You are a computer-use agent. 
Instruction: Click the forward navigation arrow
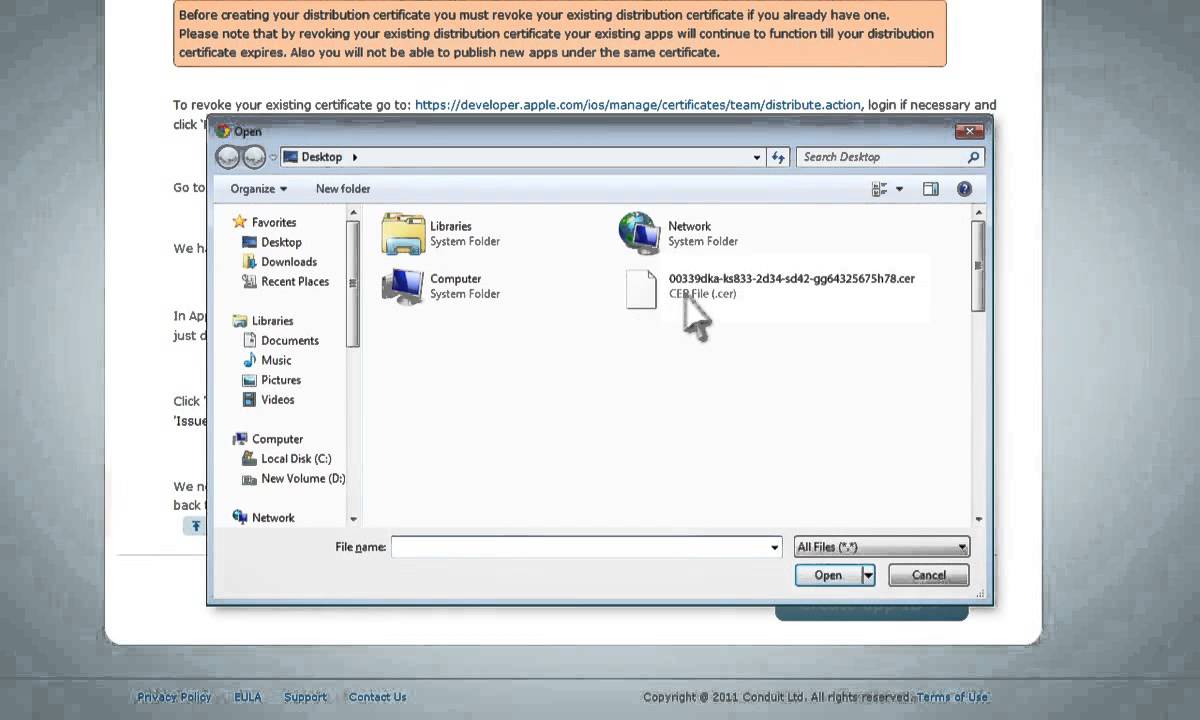(254, 157)
